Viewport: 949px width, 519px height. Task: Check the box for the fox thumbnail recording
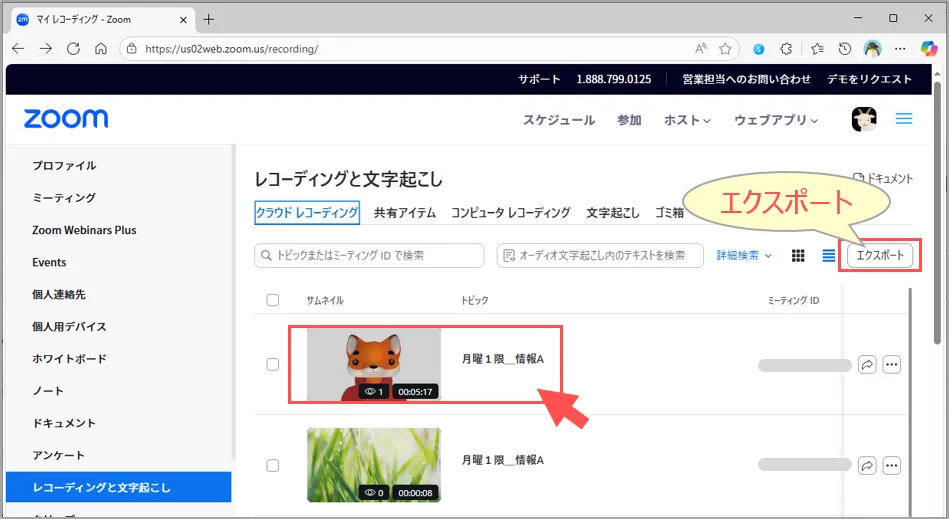[273, 364]
